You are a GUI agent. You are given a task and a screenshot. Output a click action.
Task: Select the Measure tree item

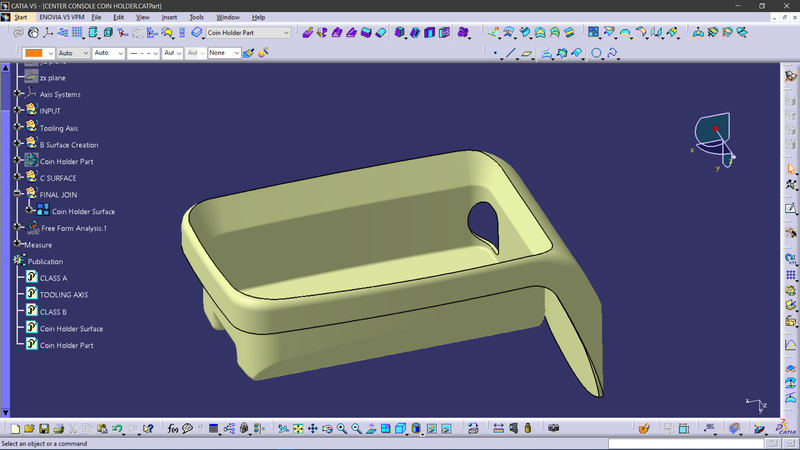click(x=38, y=245)
